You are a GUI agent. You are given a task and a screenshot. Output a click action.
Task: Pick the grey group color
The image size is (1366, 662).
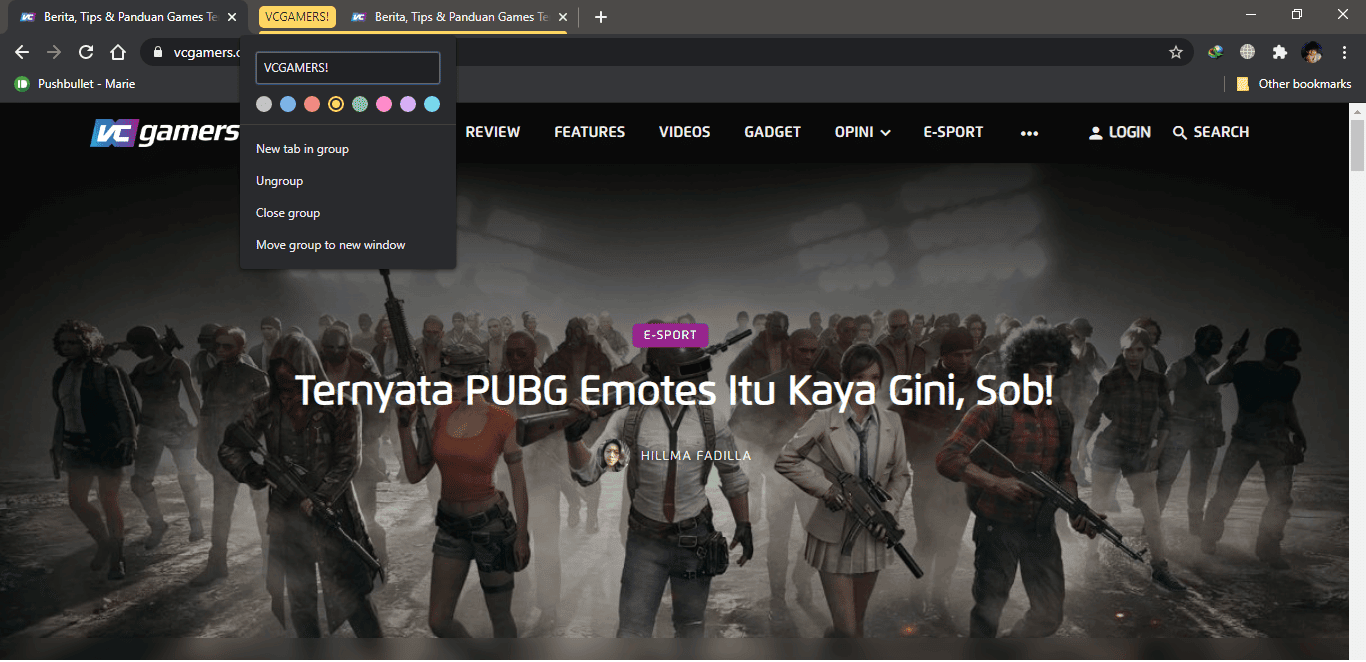coord(264,104)
